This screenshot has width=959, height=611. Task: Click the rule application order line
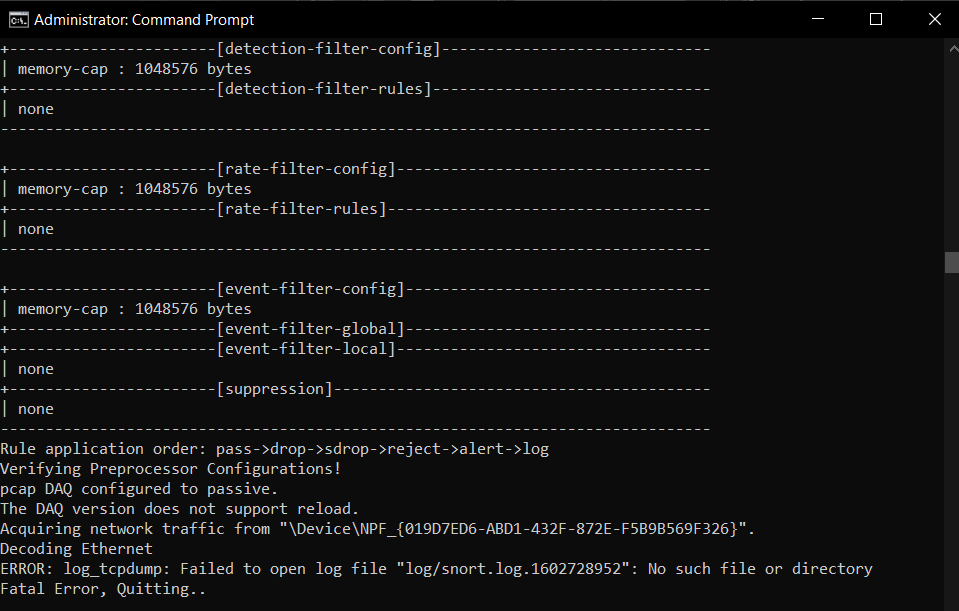[x=276, y=448]
